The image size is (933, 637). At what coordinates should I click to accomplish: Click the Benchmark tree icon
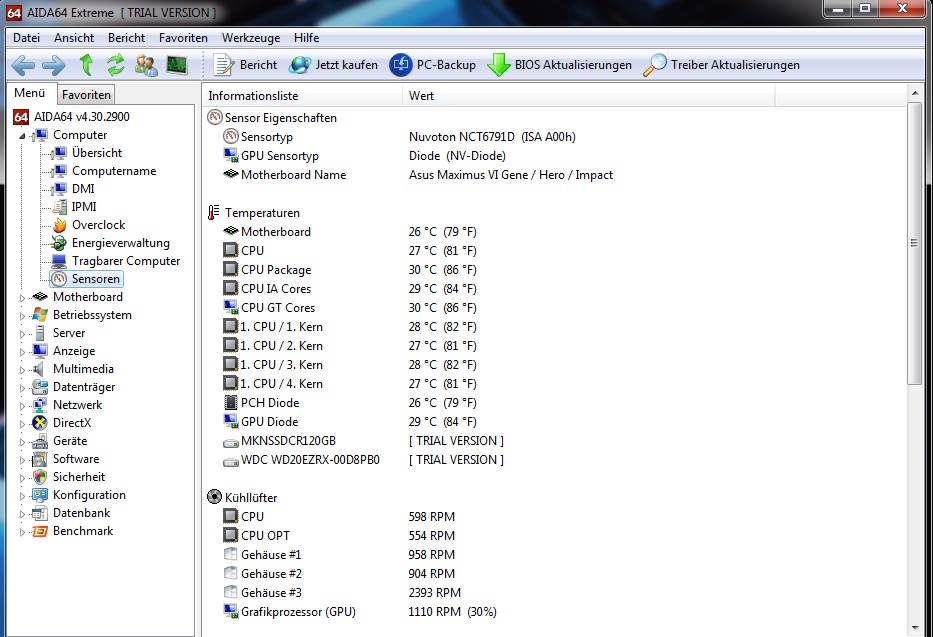(x=39, y=531)
